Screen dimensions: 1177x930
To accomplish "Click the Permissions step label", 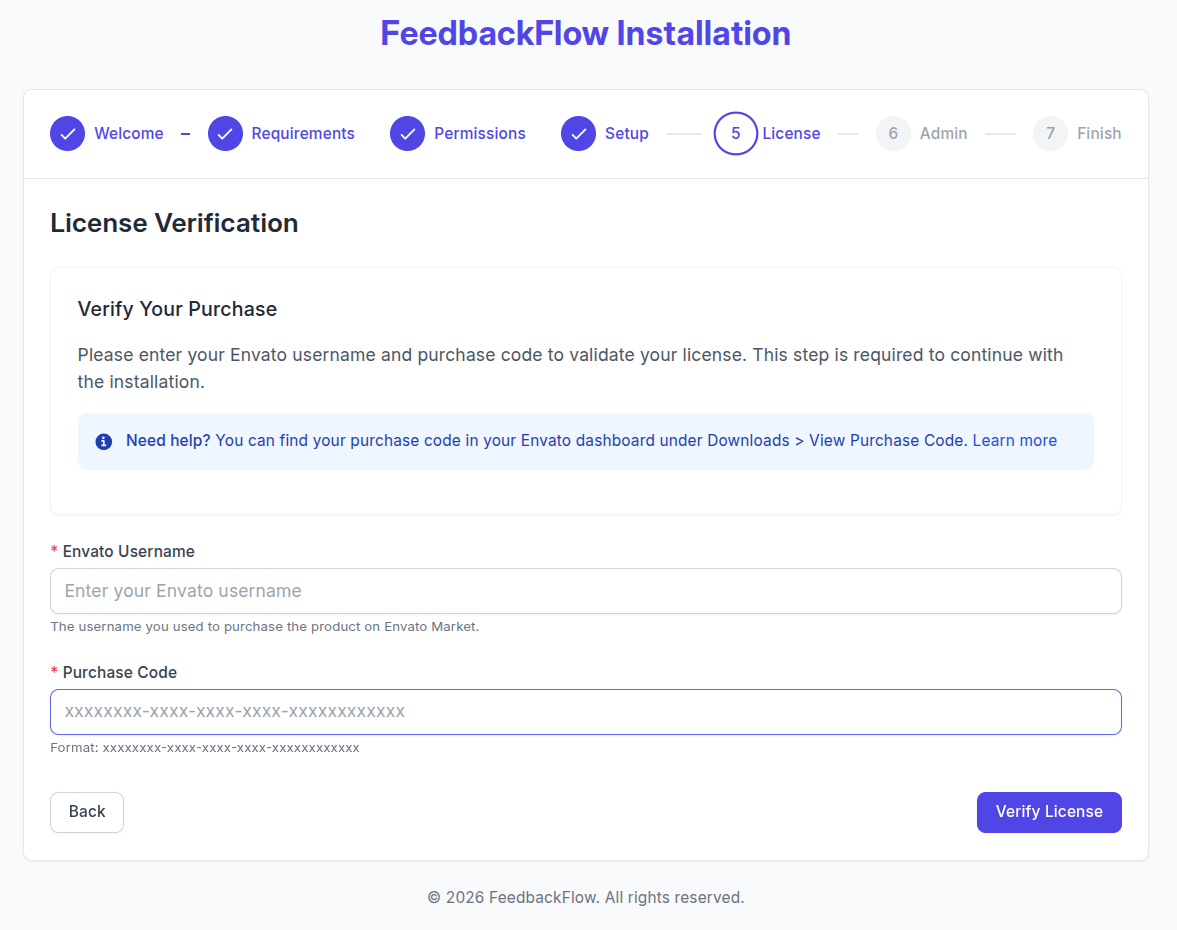I will click(x=480, y=133).
